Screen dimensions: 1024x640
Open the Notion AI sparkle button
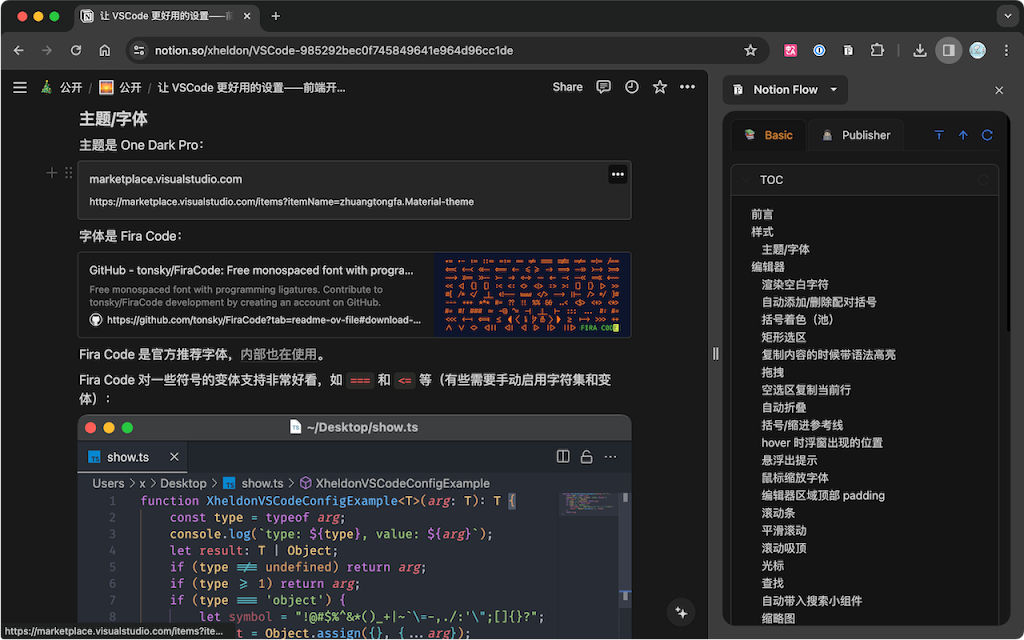[x=681, y=613]
